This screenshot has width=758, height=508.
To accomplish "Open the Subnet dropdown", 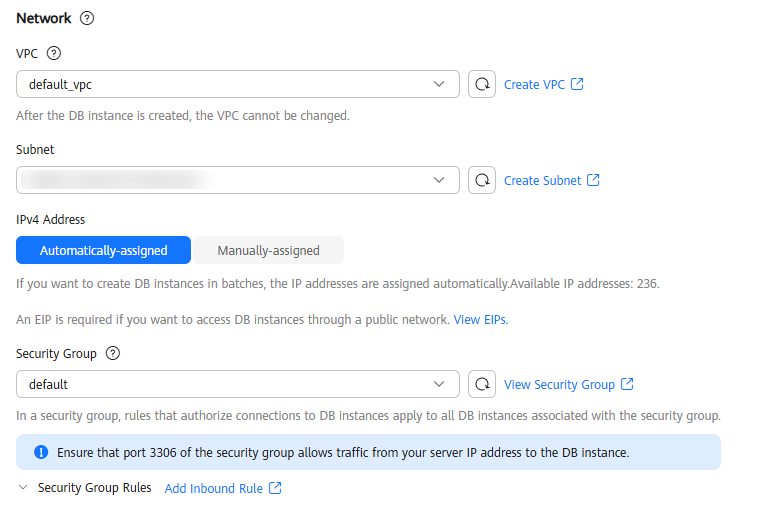I will click(238, 181).
